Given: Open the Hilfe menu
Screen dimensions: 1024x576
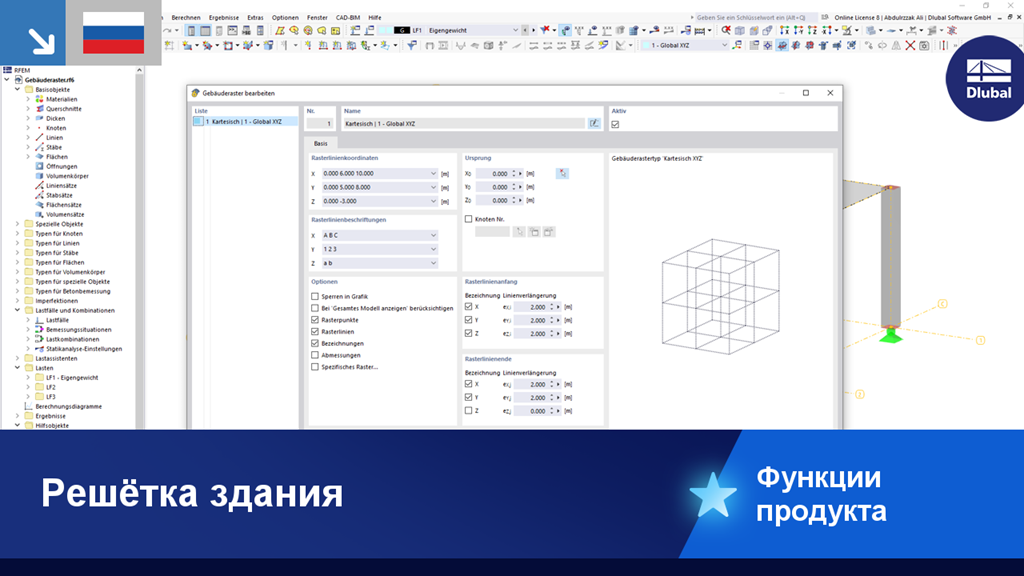Looking at the screenshot, I should pyautogui.click(x=374, y=18).
